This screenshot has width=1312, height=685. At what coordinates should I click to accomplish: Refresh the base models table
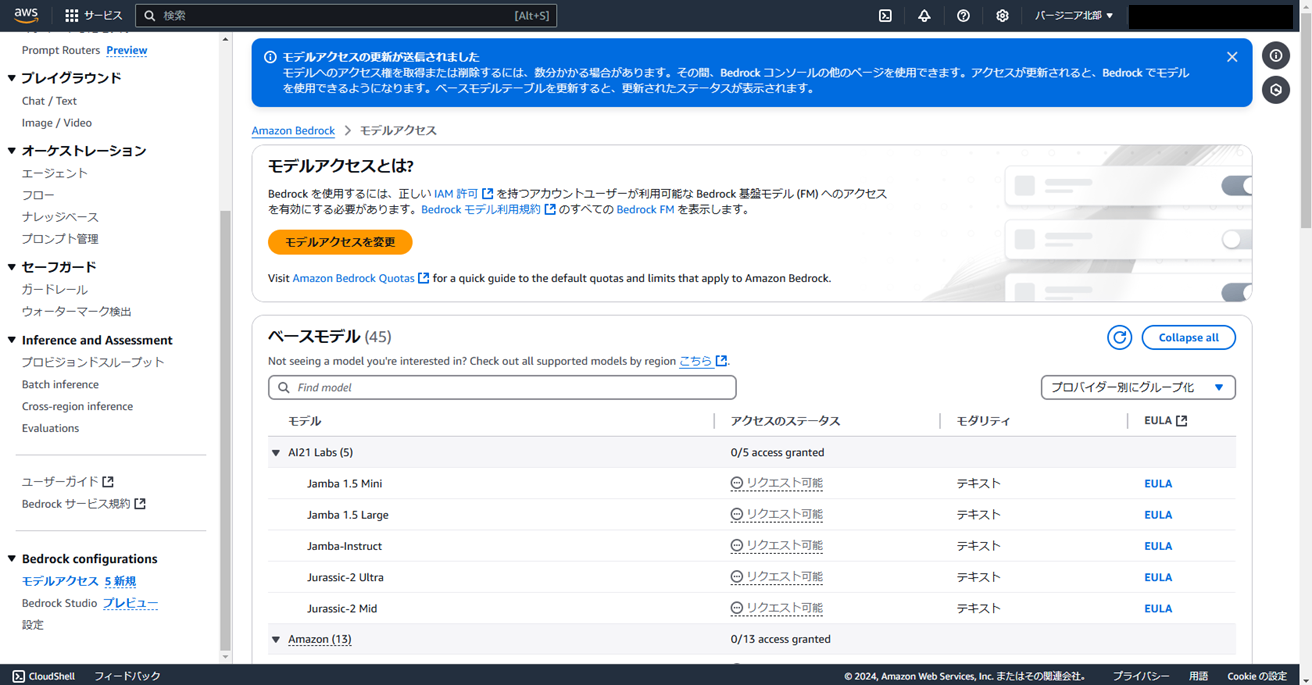[x=1119, y=337]
